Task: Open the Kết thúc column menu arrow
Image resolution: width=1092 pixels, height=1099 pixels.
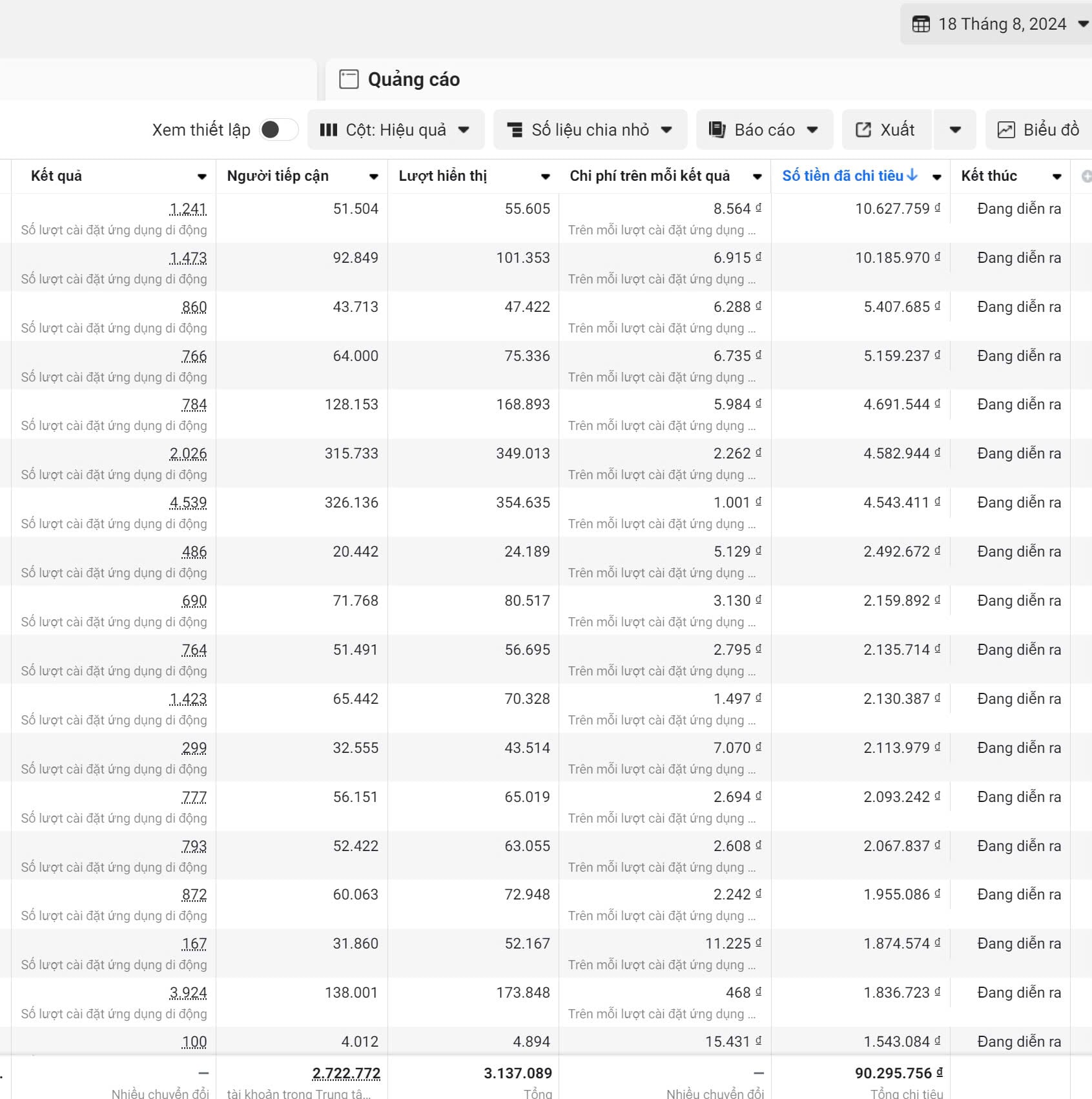Action: pyautogui.click(x=1056, y=176)
